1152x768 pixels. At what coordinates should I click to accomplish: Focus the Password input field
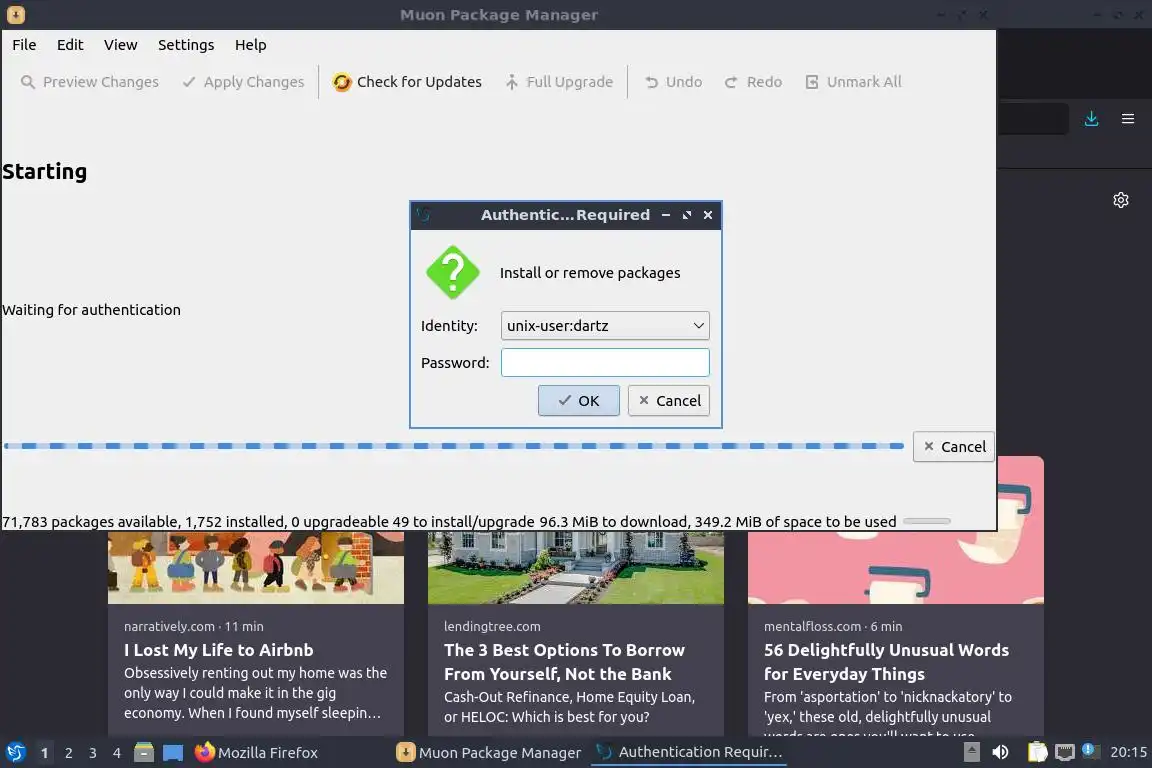[x=605, y=362]
